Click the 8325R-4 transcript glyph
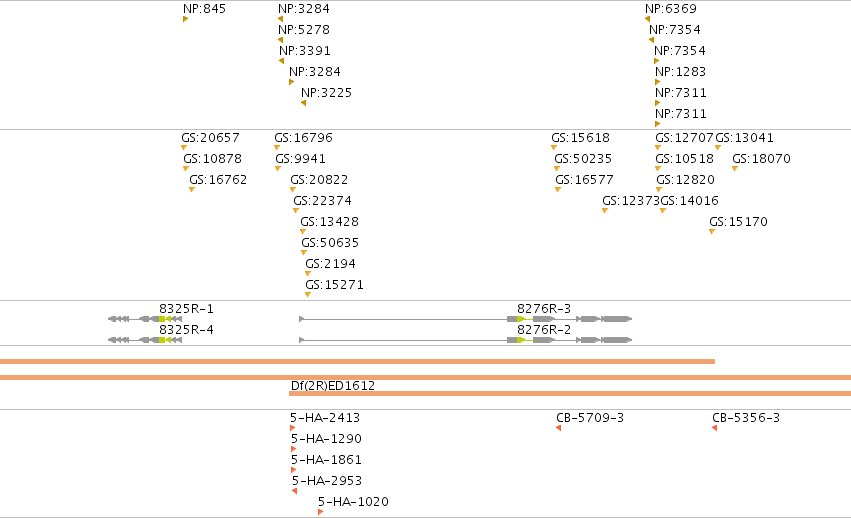 point(145,340)
